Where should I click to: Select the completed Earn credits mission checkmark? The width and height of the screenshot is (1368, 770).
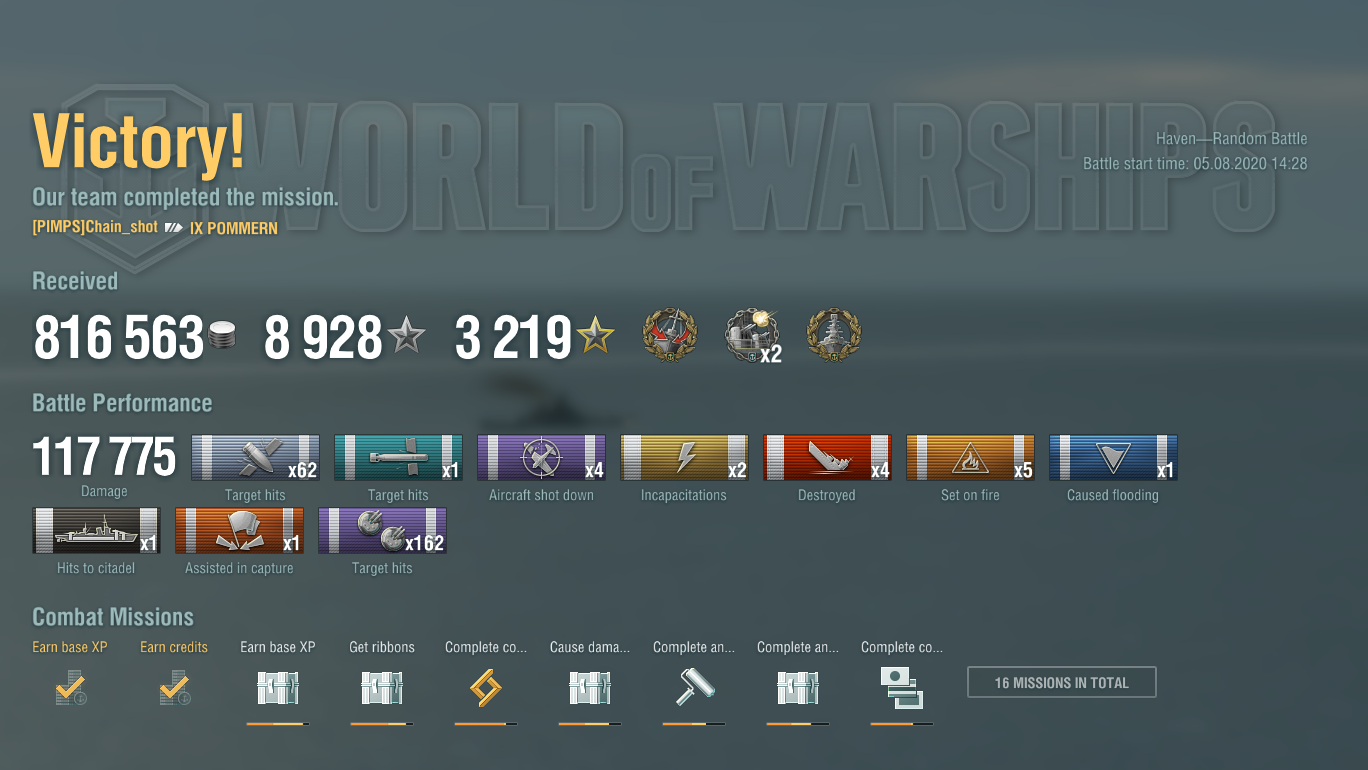click(174, 688)
